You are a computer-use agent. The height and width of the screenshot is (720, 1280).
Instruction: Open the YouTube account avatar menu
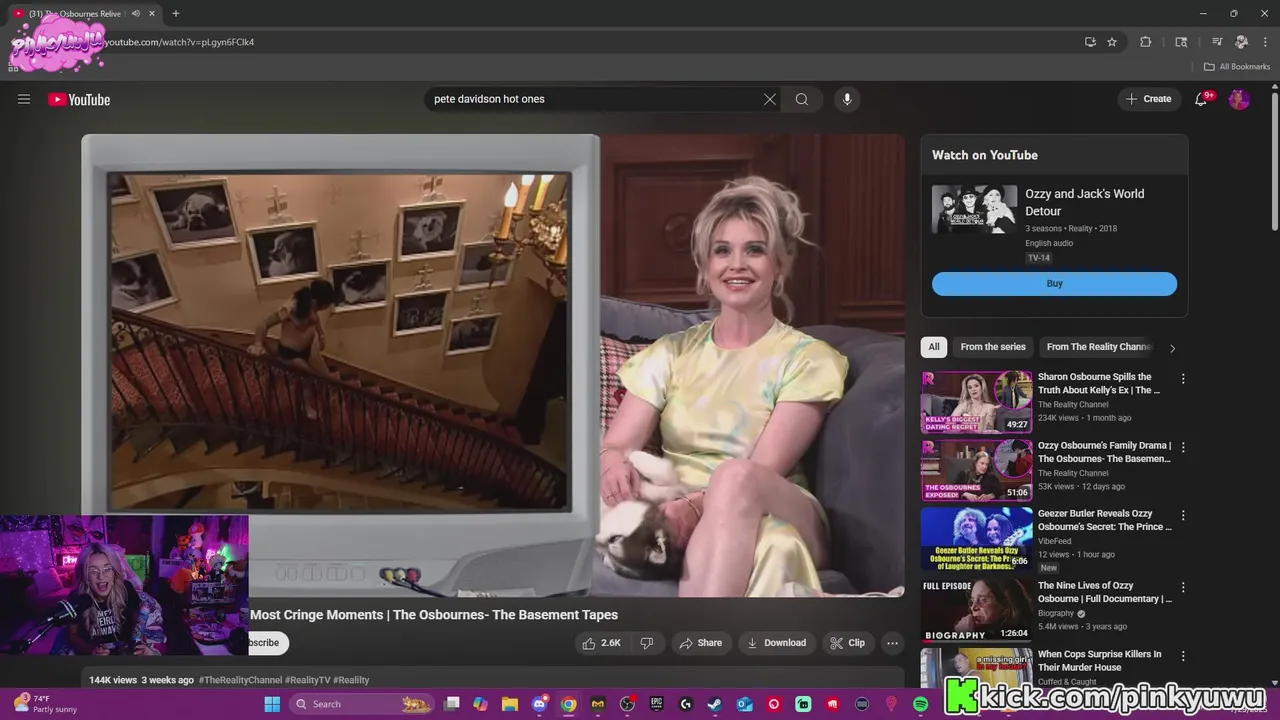(x=1239, y=99)
